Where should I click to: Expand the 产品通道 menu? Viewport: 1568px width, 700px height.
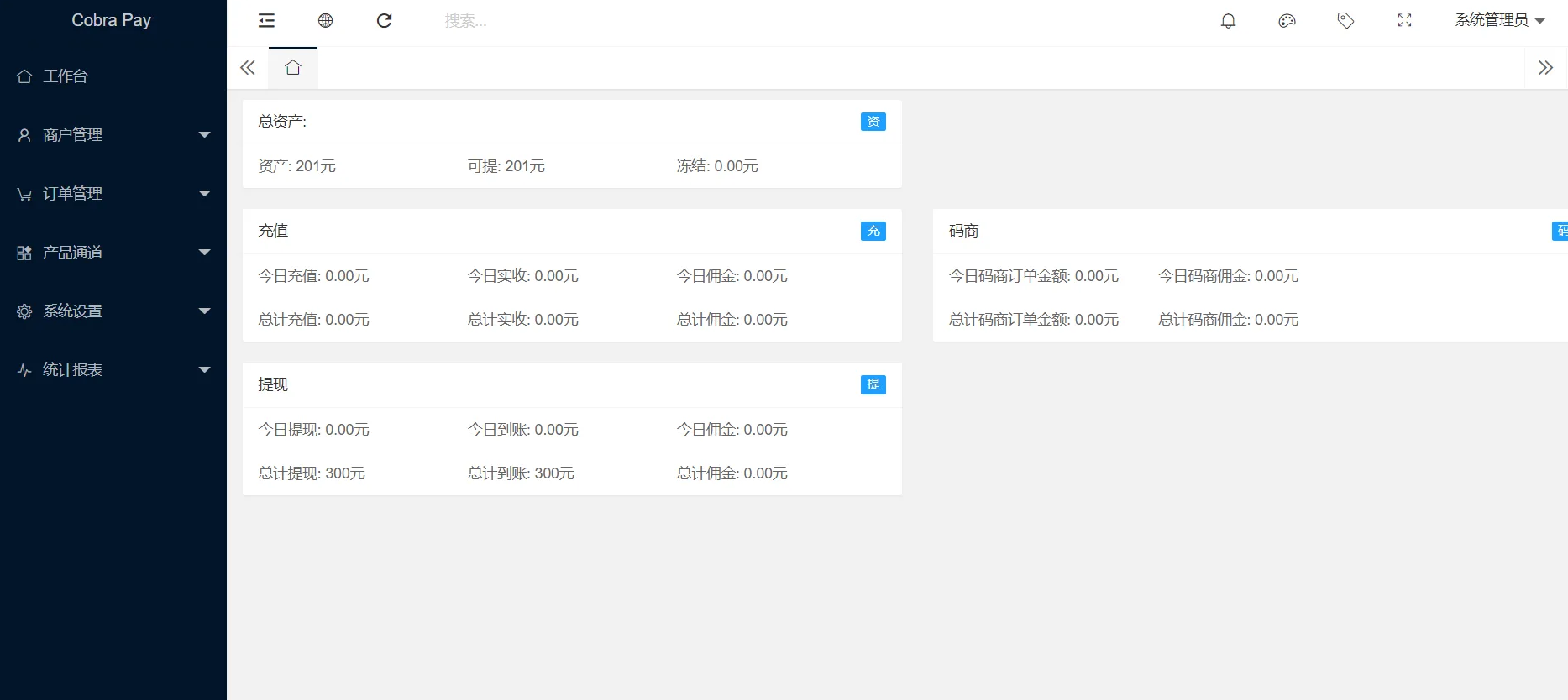point(113,253)
